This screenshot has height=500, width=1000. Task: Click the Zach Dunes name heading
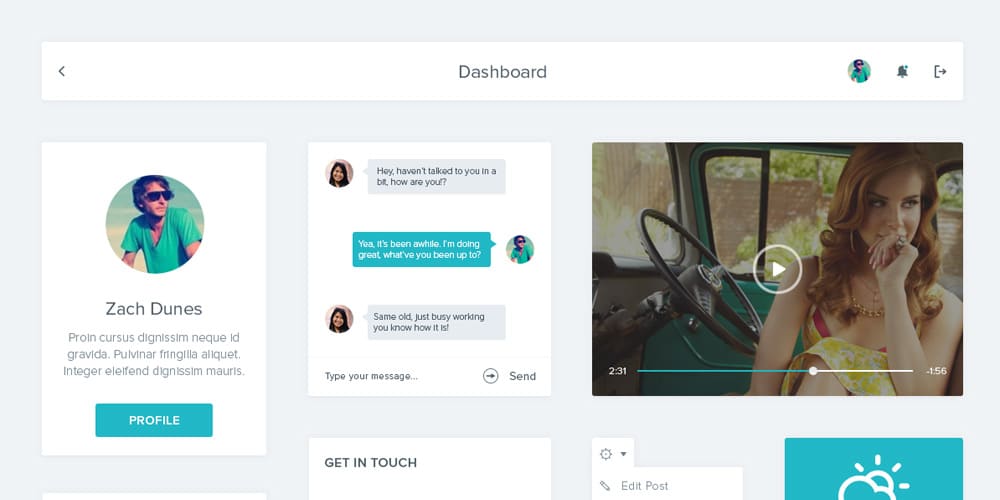click(154, 309)
